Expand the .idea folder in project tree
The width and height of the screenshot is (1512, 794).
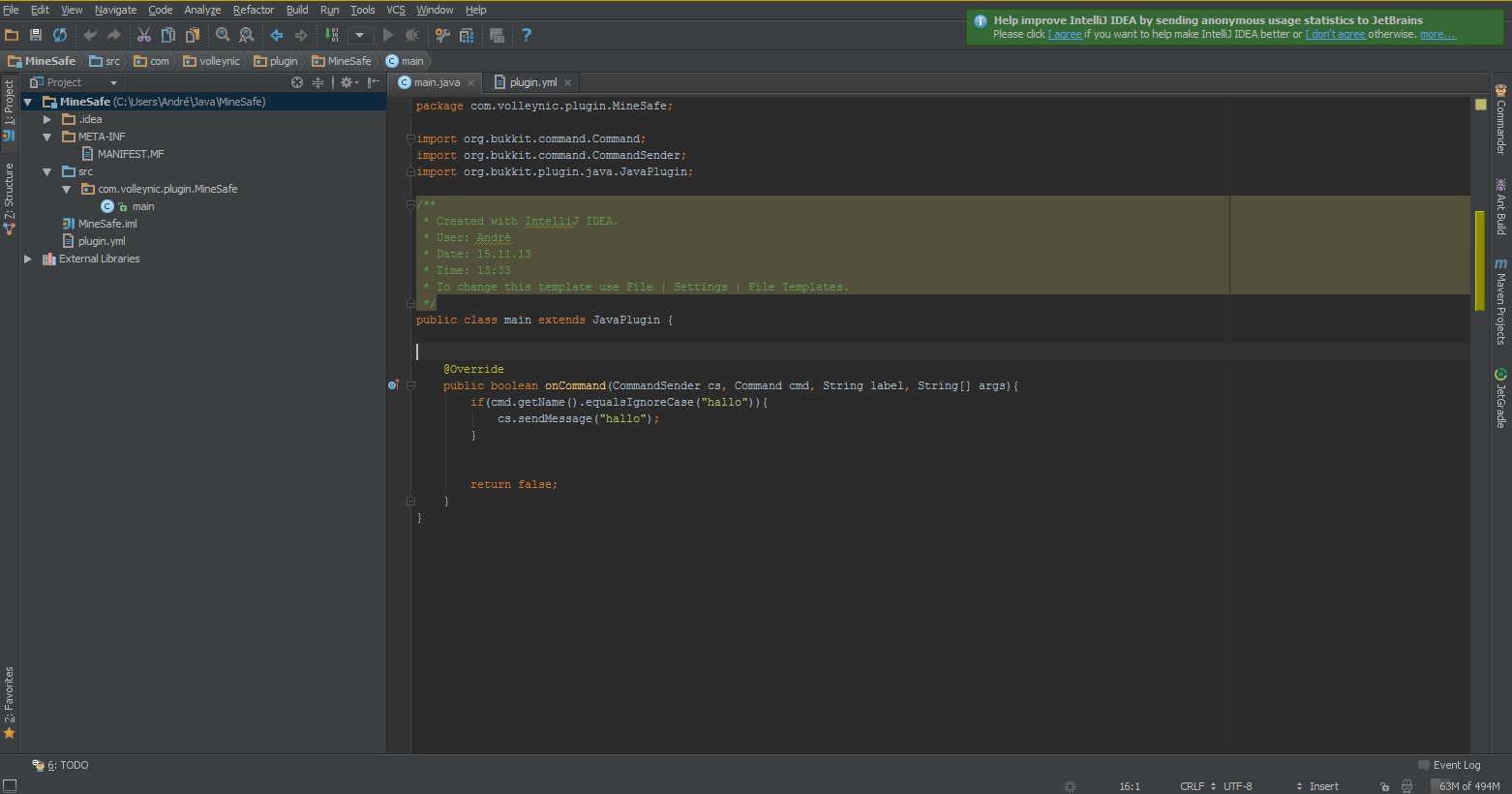click(46, 119)
